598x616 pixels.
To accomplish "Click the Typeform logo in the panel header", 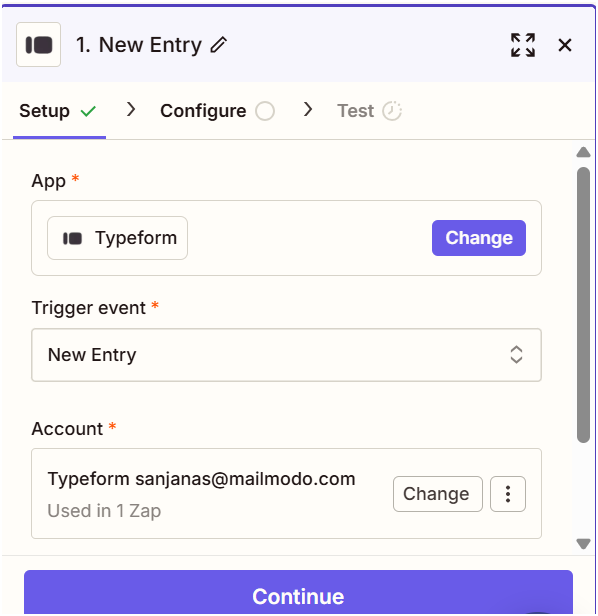I will pyautogui.click(x=39, y=44).
